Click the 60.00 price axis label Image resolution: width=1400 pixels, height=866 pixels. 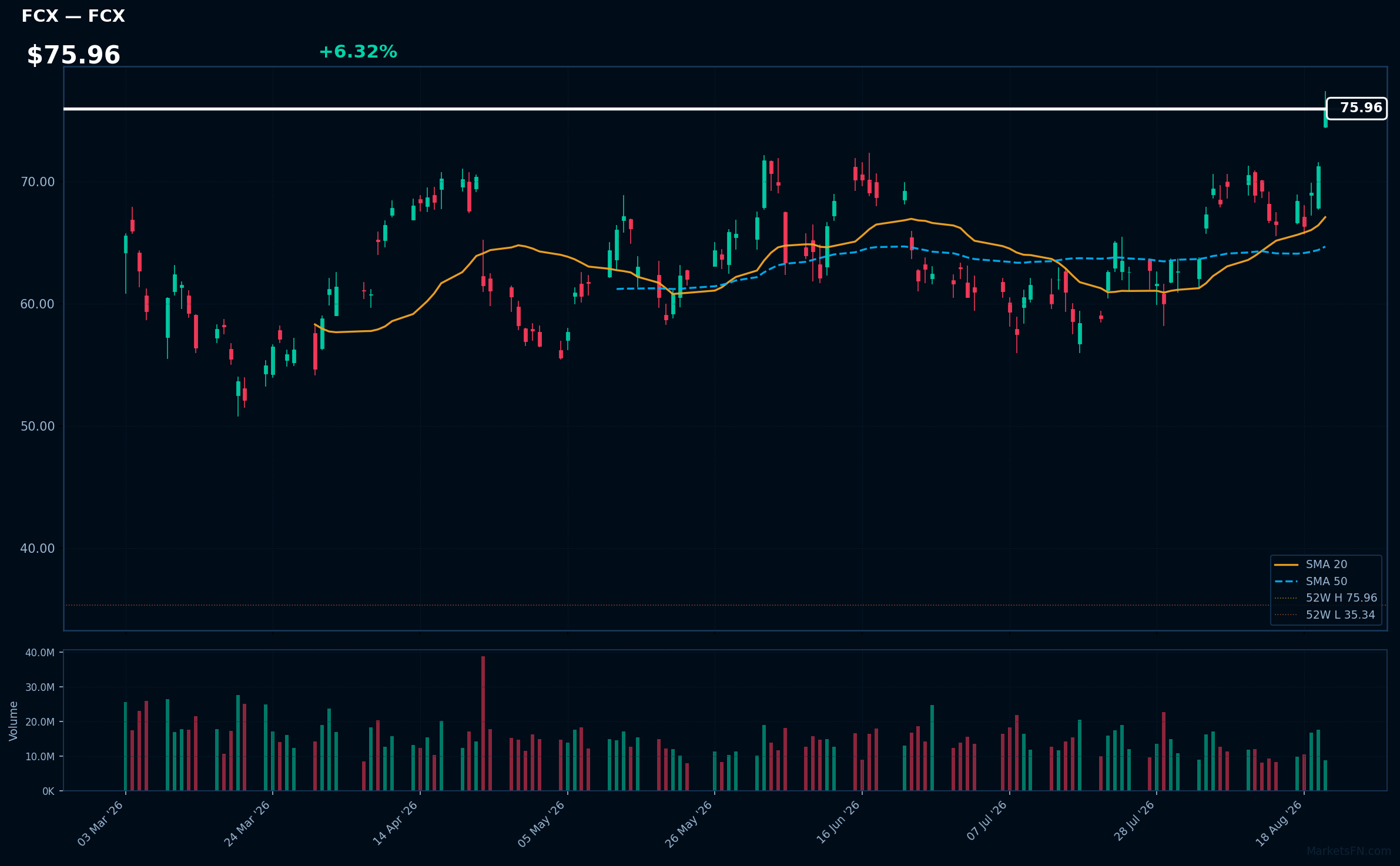pos(38,304)
